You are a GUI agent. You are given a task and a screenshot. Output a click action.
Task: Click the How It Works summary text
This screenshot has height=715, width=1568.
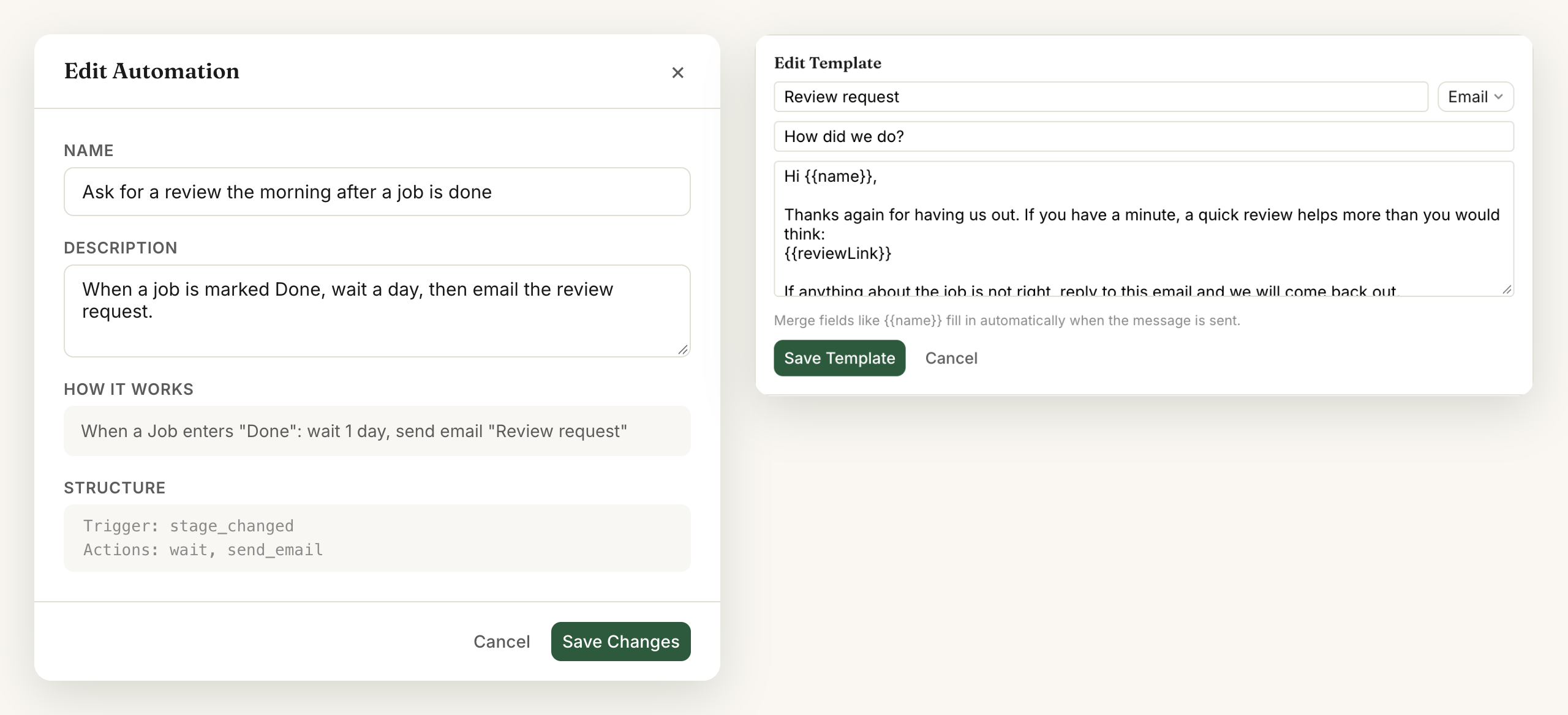tap(354, 431)
